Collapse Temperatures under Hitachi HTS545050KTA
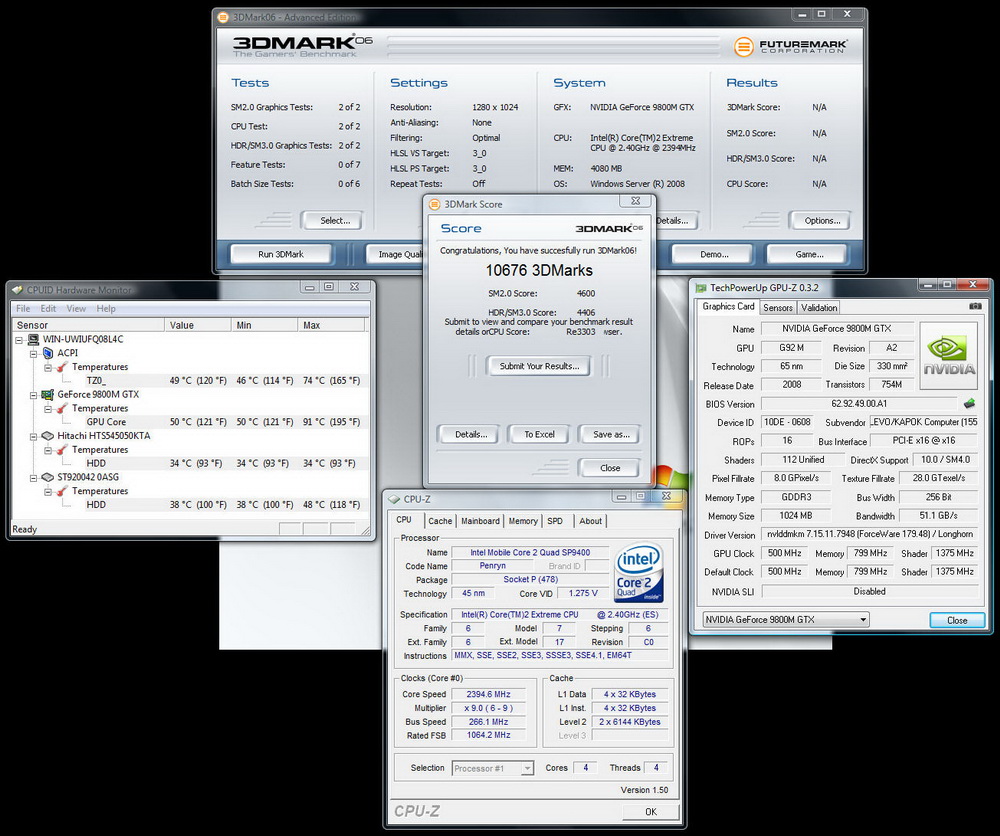Screen dimensions: 1000x836 click(x=48, y=450)
